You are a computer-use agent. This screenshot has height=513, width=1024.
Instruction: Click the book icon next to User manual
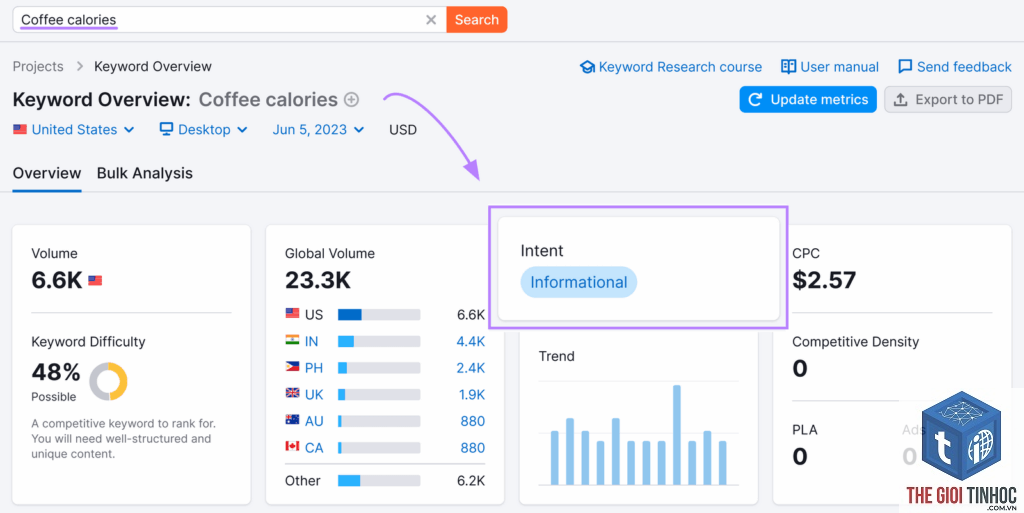(x=788, y=67)
